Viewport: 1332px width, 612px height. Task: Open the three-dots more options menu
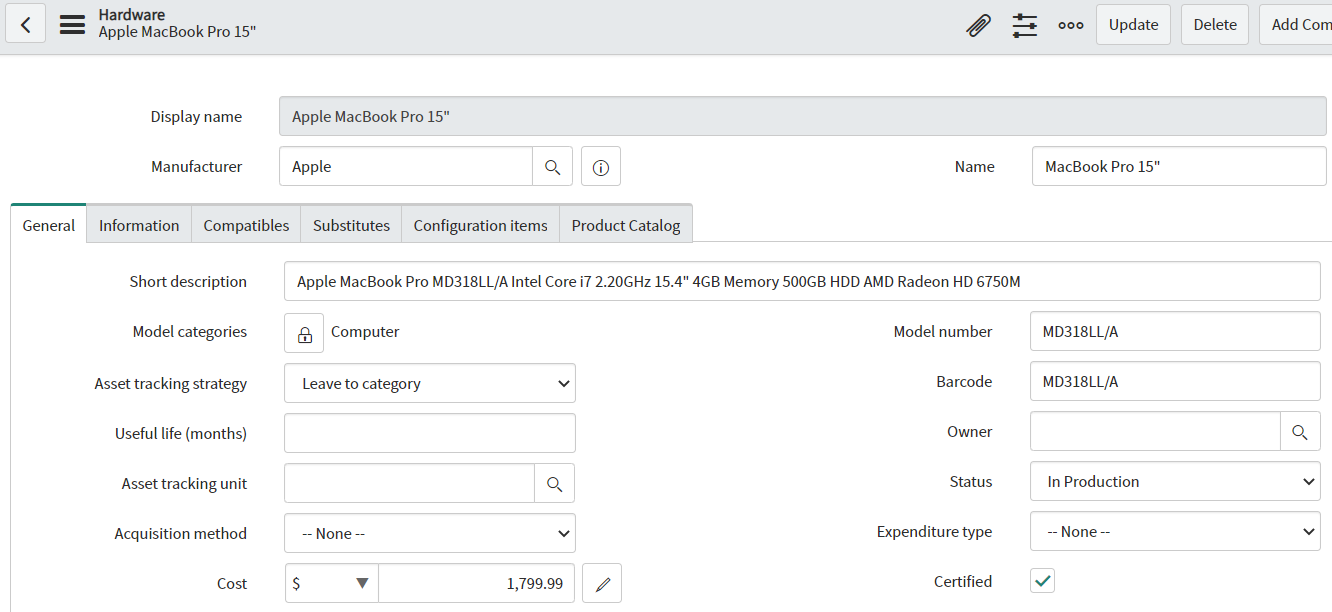click(1071, 25)
